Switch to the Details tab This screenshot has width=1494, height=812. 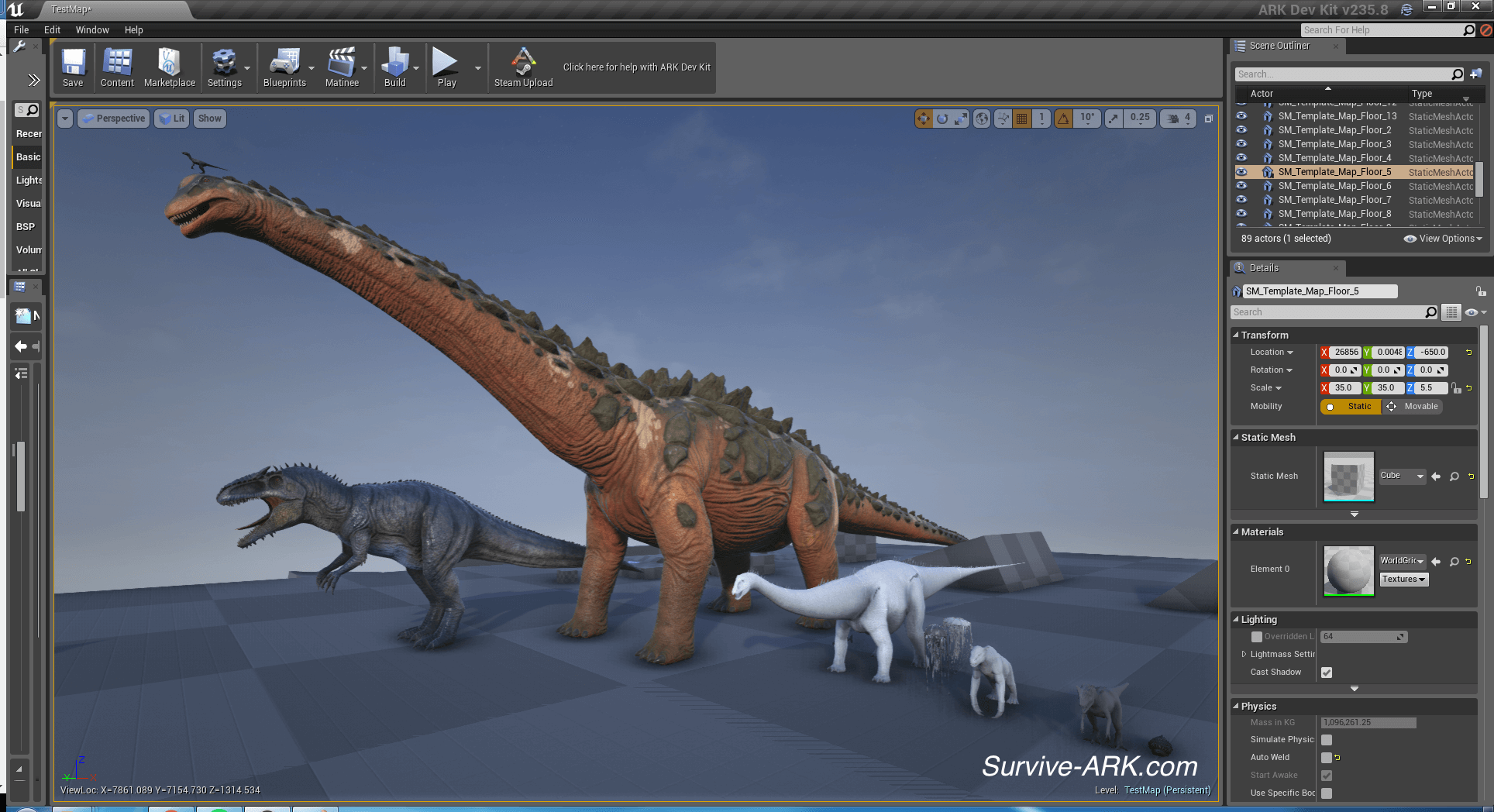pos(1264,268)
